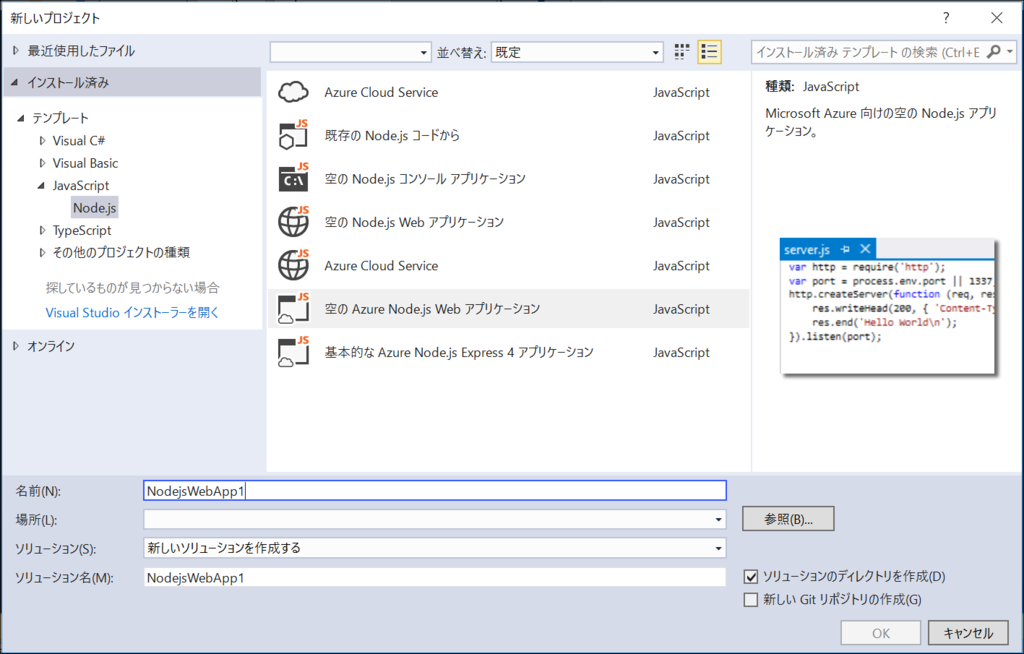Click the search magnifier icon
1024x654 pixels.
(x=993, y=52)
